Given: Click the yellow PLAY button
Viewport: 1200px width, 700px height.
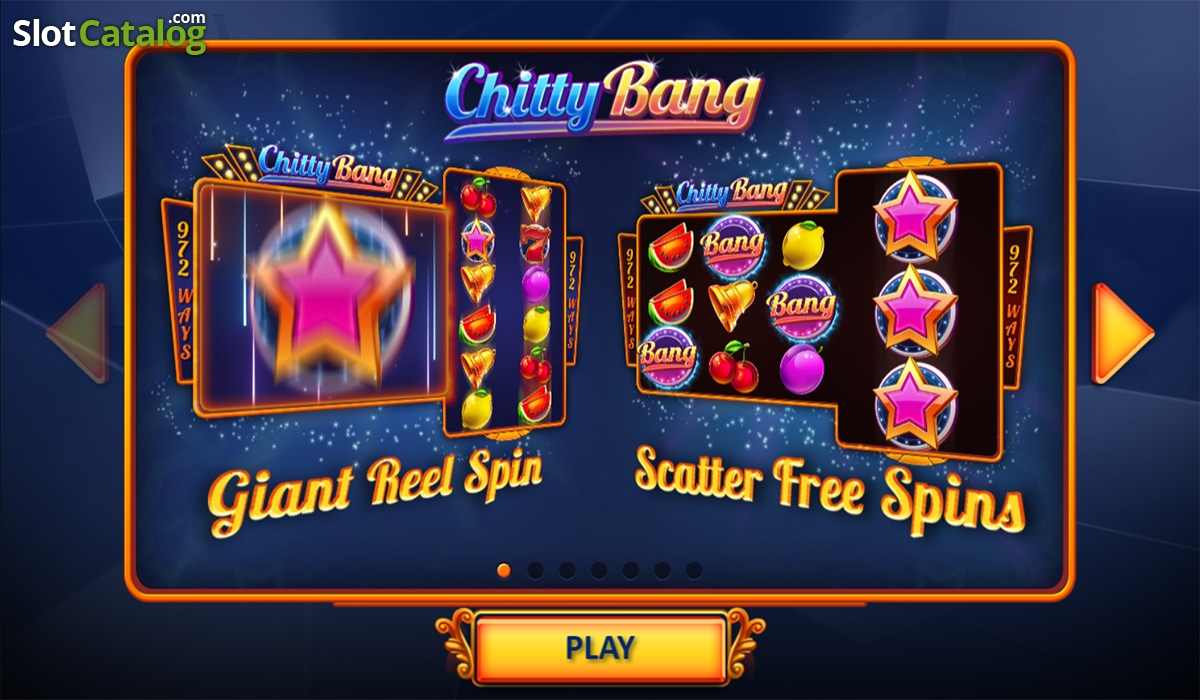Looking at the screenshot, I should pos(600,647).
